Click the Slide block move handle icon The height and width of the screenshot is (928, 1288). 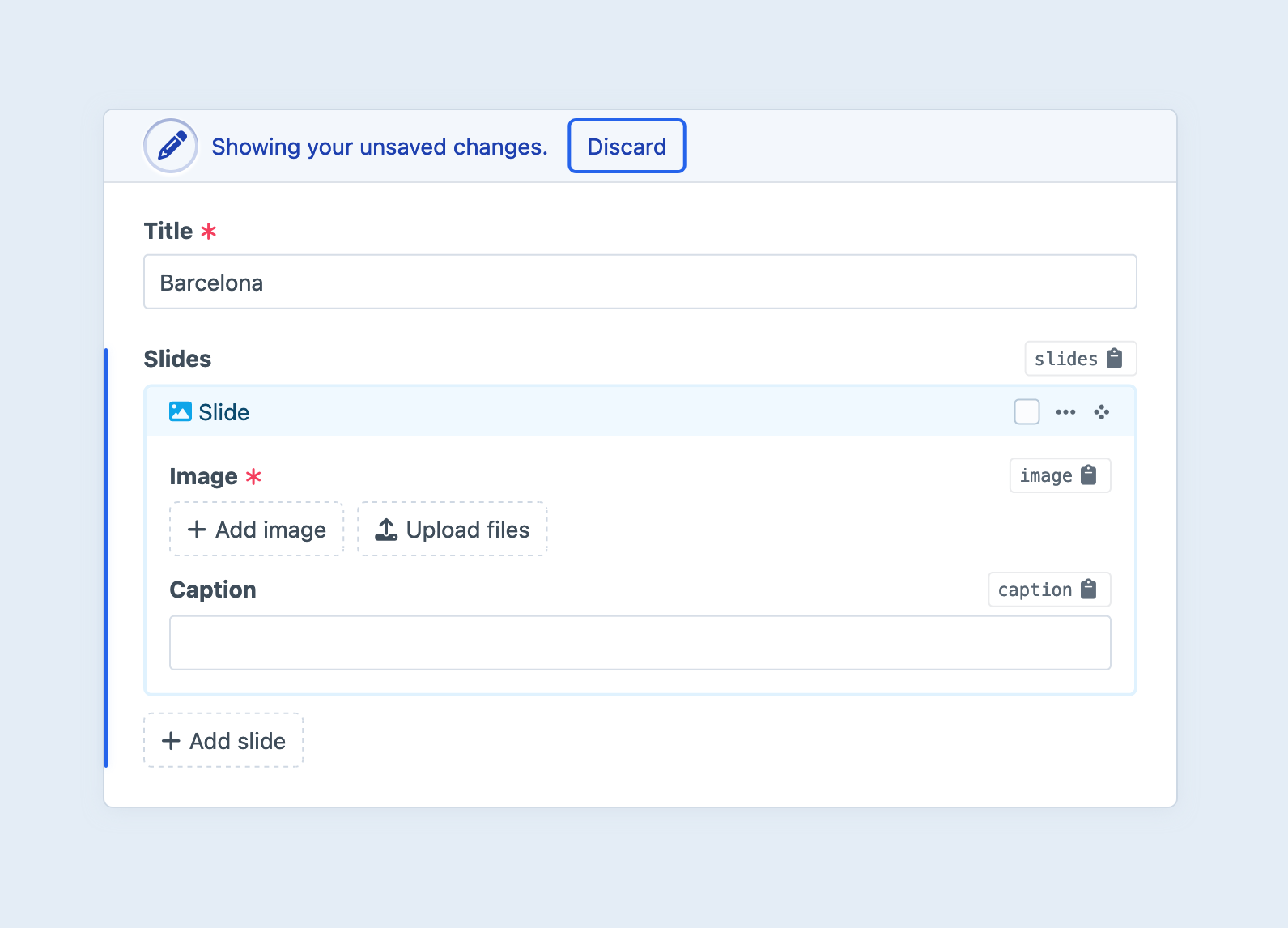tap(1101, 412)
